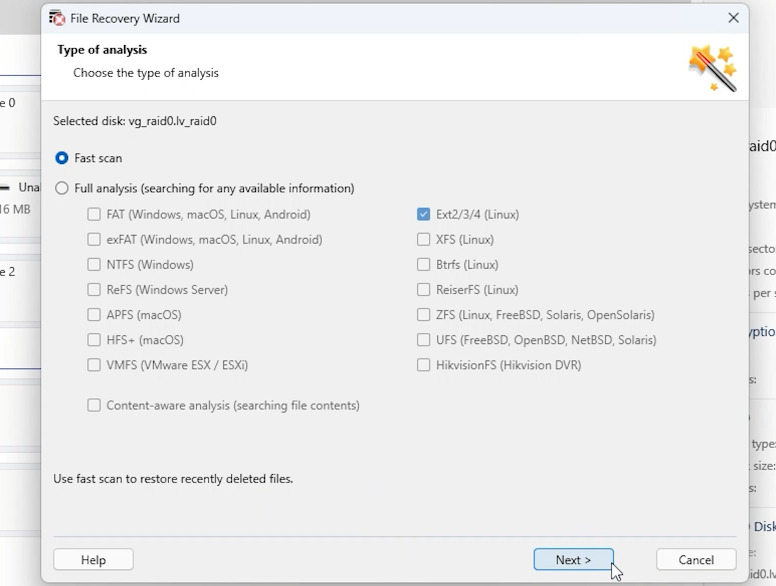This screenshot has width=776, height=586.
Task: Click 'Choose the type of analysis' subtitle
Action: coord(146,73)
